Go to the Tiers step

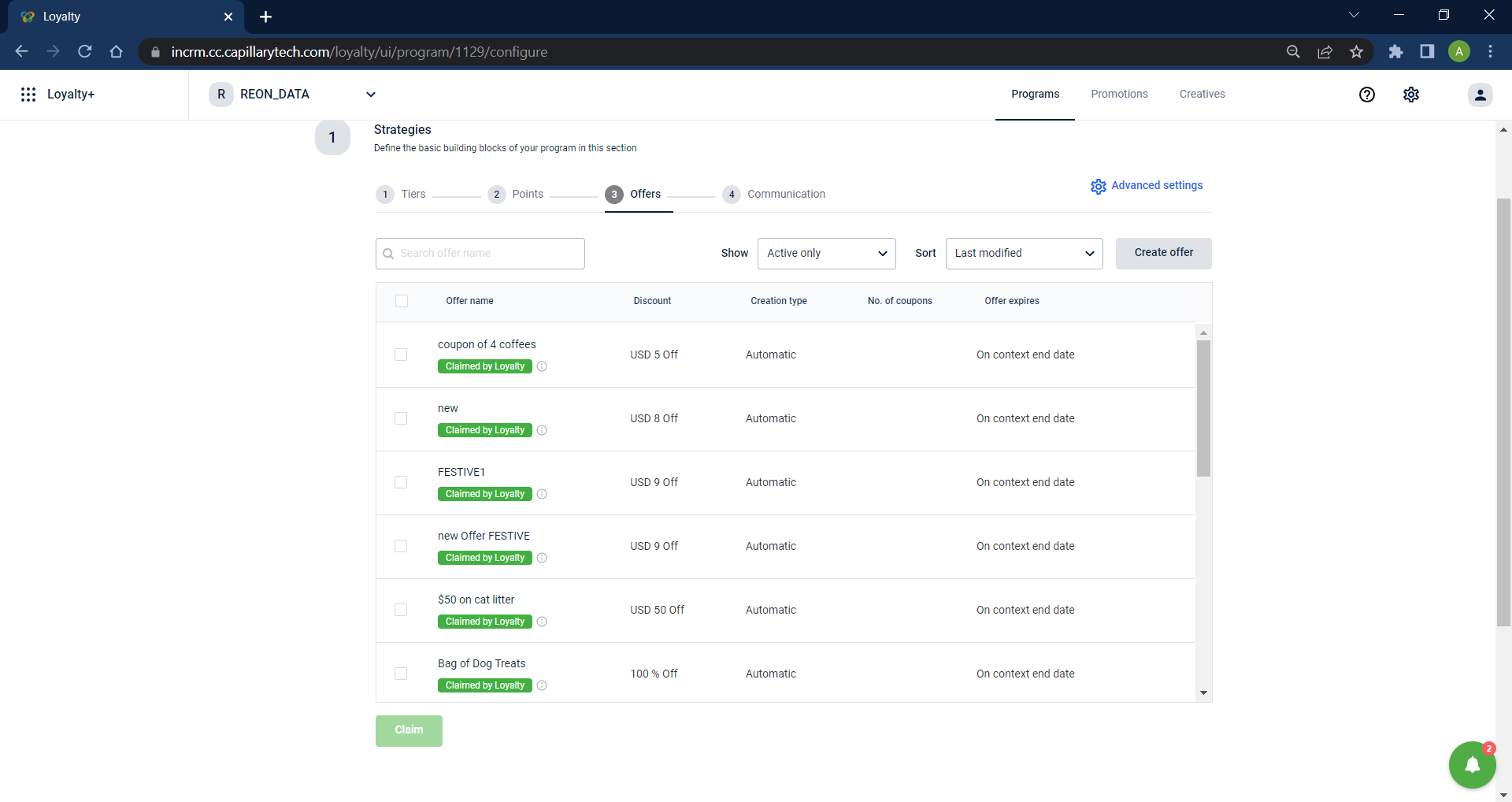tap(402, 195)
